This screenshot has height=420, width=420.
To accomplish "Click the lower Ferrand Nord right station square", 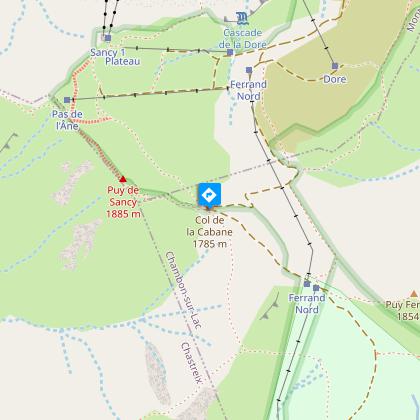I will (316, 288).
